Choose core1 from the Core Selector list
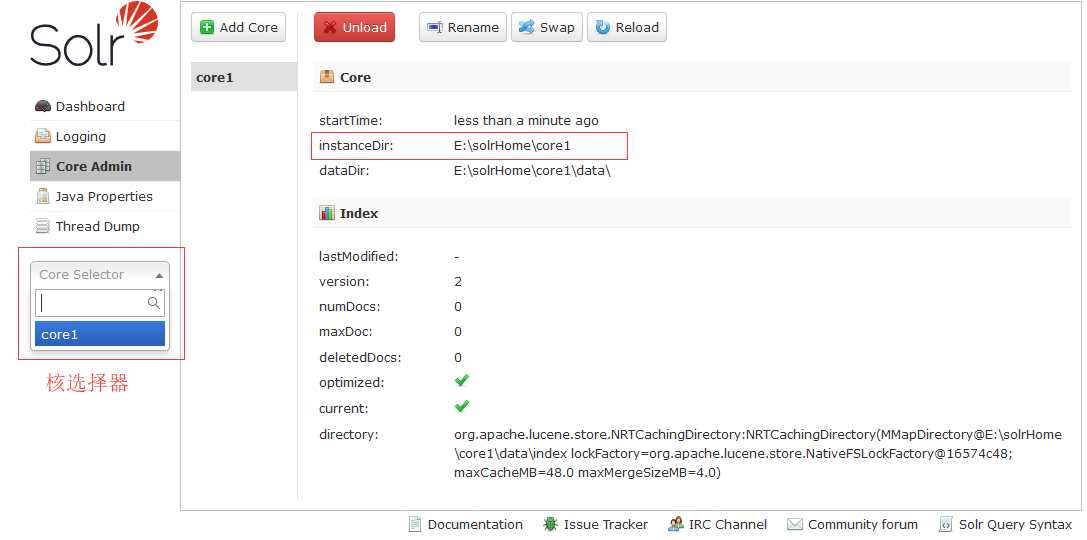This screenshot has height=540, width=1087. coord(100,334)
